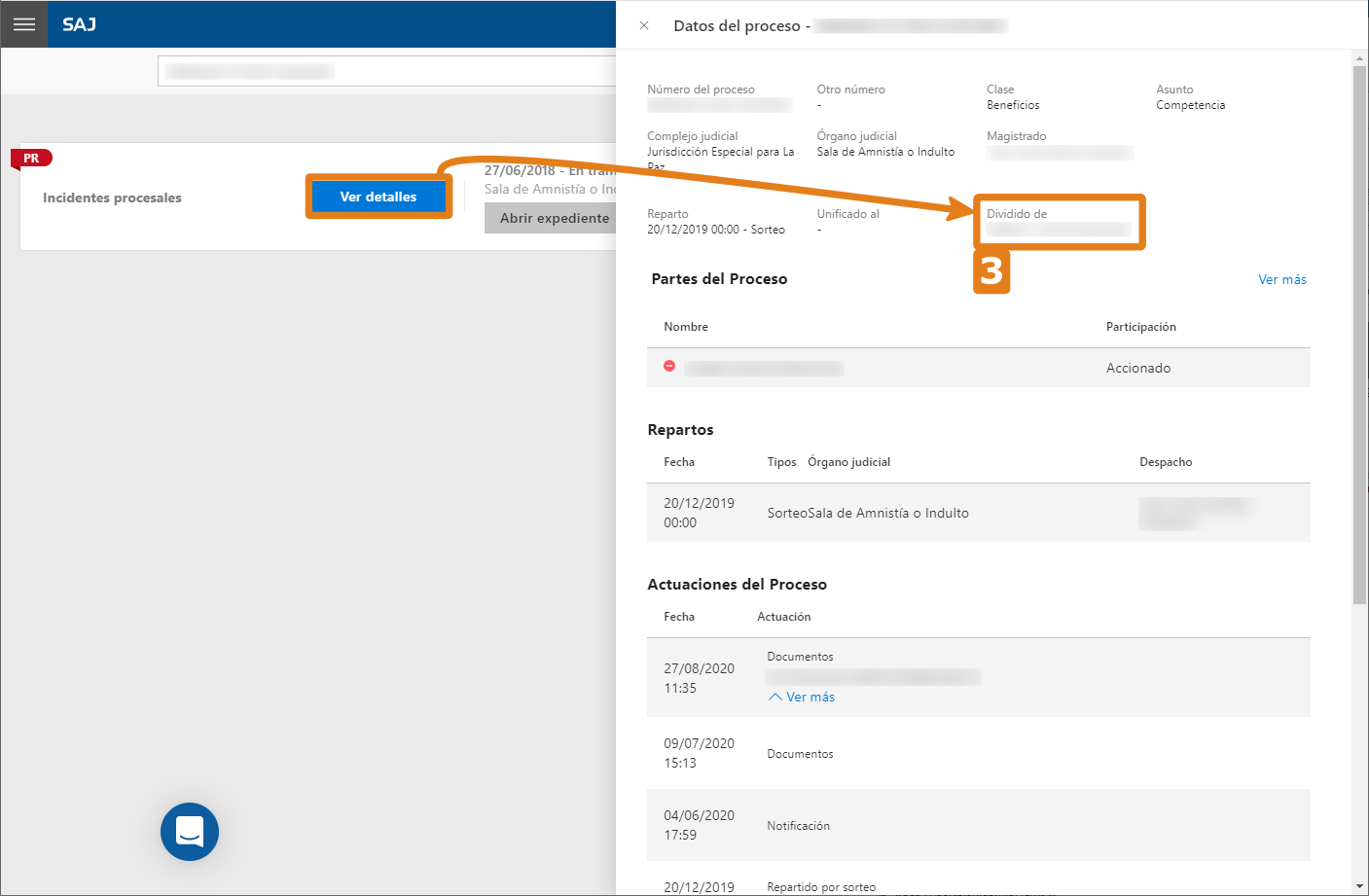Click 'Magistrado' label

click(1017, 136)
